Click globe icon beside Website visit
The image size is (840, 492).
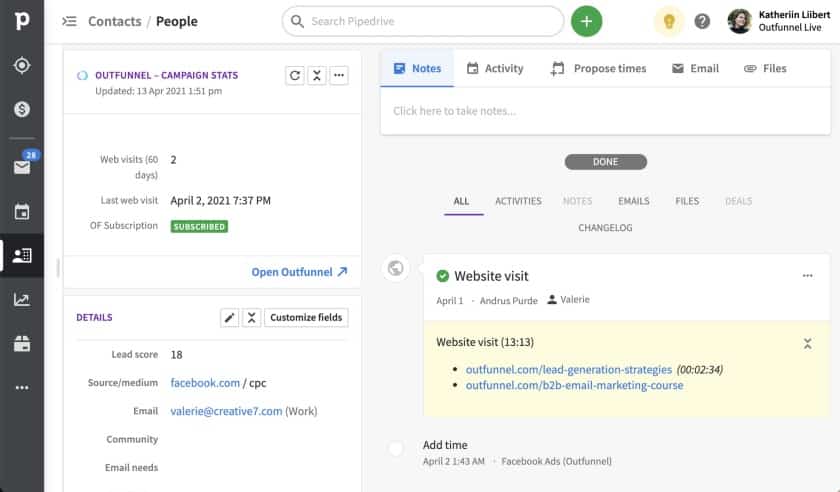click(395, 267)
